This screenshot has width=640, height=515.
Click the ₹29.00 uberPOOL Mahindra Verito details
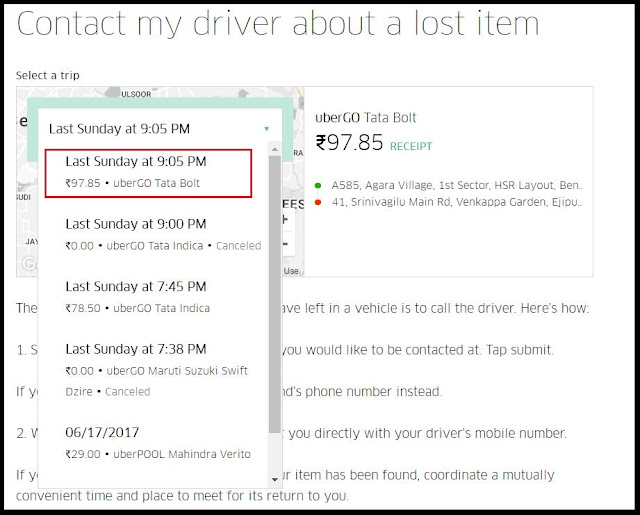(x=158, y=454)
